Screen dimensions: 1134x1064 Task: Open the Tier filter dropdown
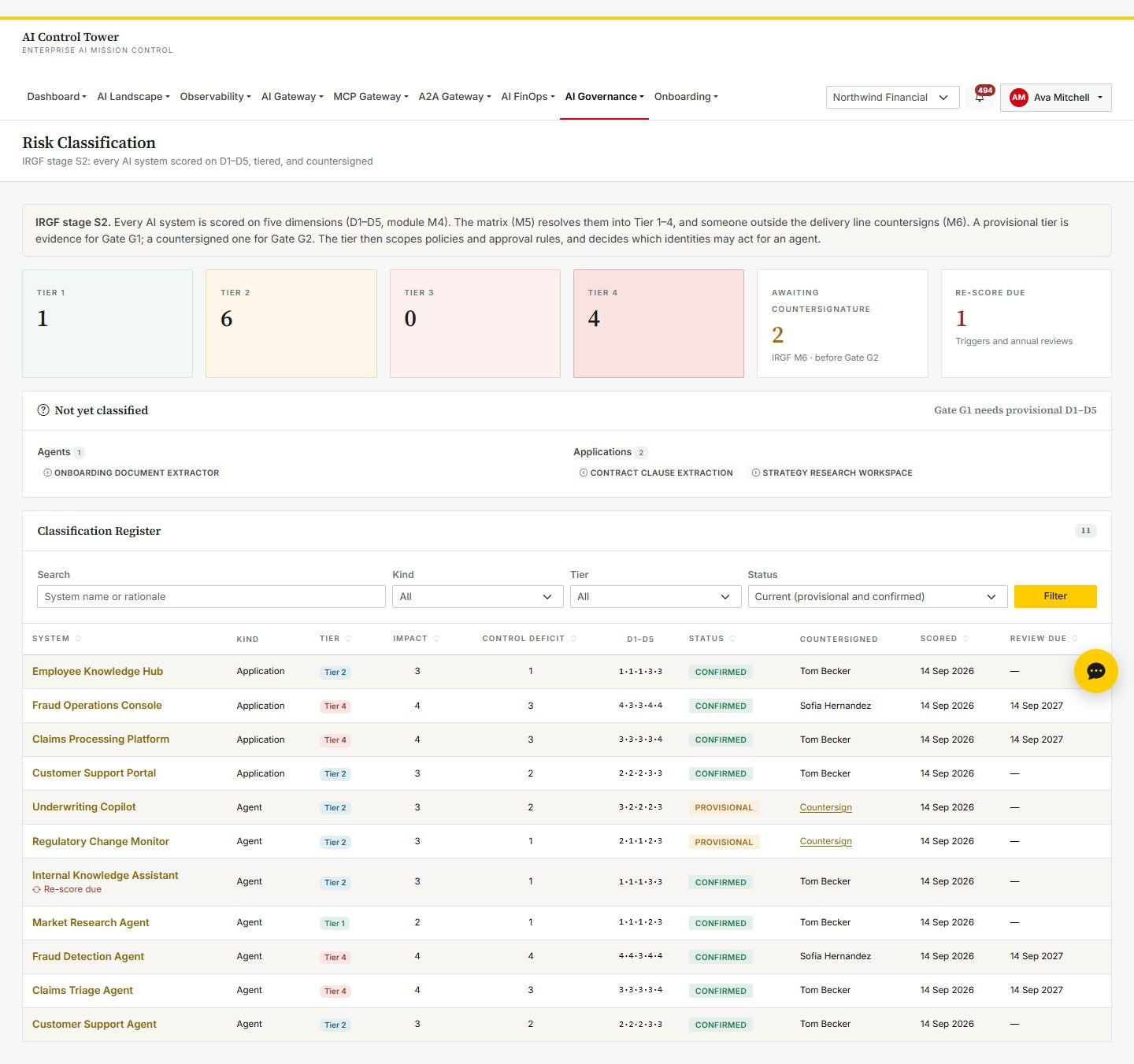click(655, 597)
